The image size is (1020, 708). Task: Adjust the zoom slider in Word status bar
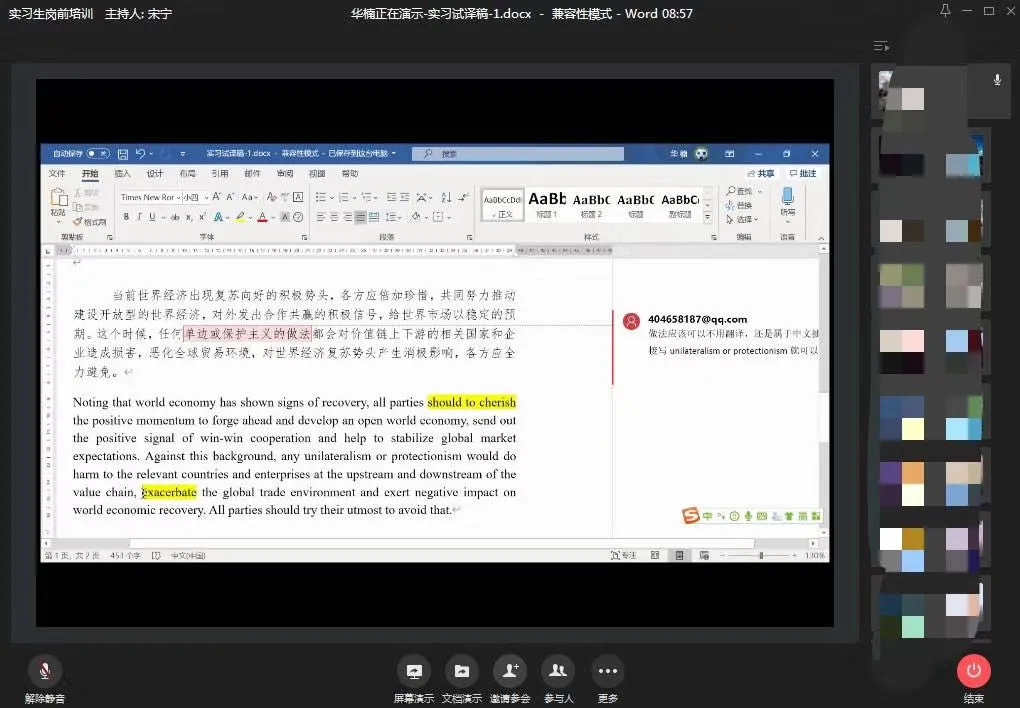(761, 555)
